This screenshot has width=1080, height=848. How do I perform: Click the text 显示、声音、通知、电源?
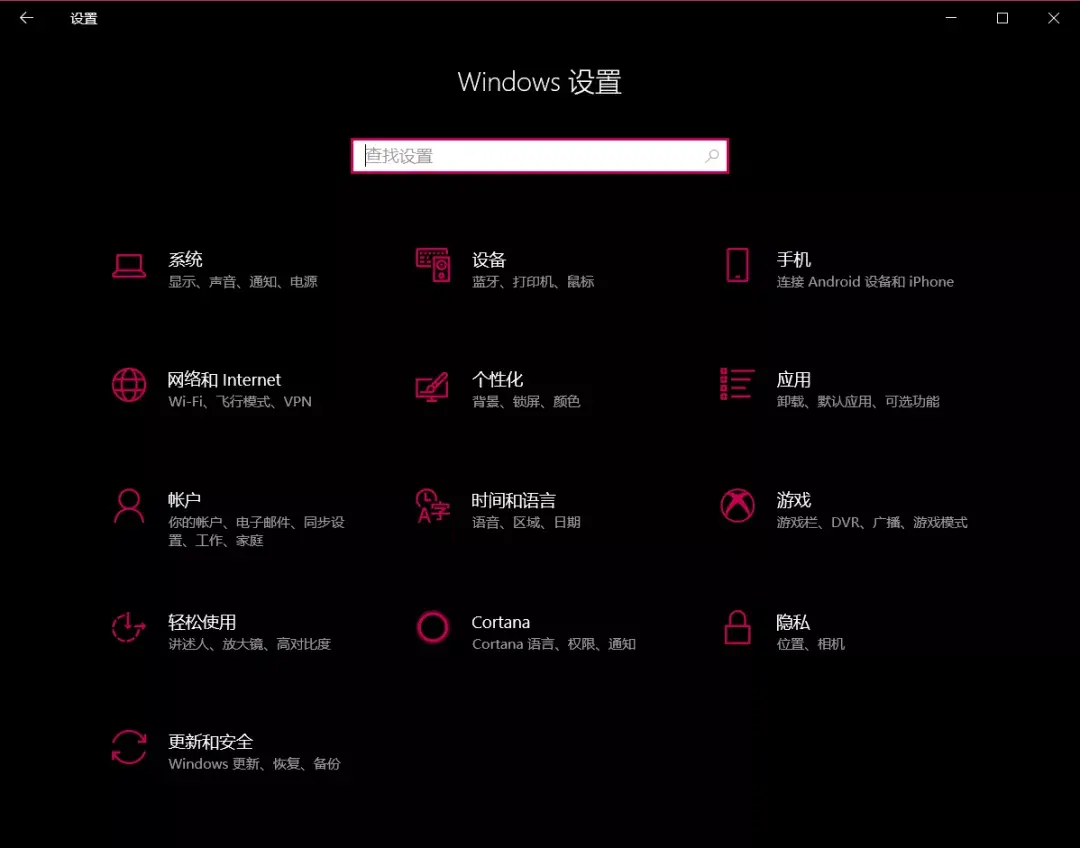coord(243,282)
